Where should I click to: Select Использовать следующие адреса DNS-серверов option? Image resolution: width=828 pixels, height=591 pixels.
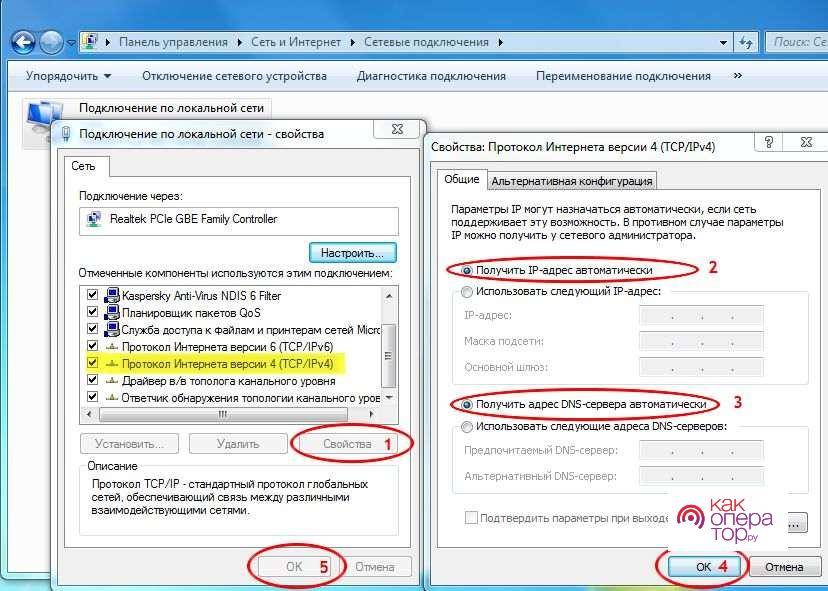595,426
